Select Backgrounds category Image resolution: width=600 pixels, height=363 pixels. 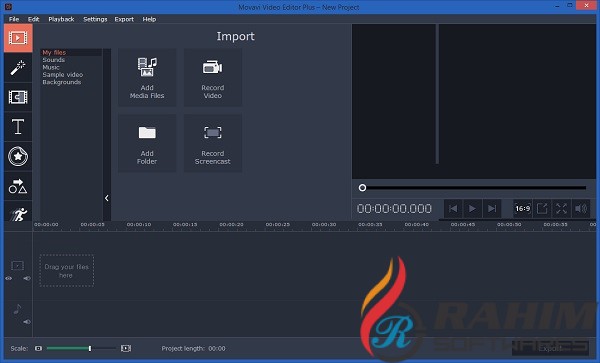coord(62,82)
